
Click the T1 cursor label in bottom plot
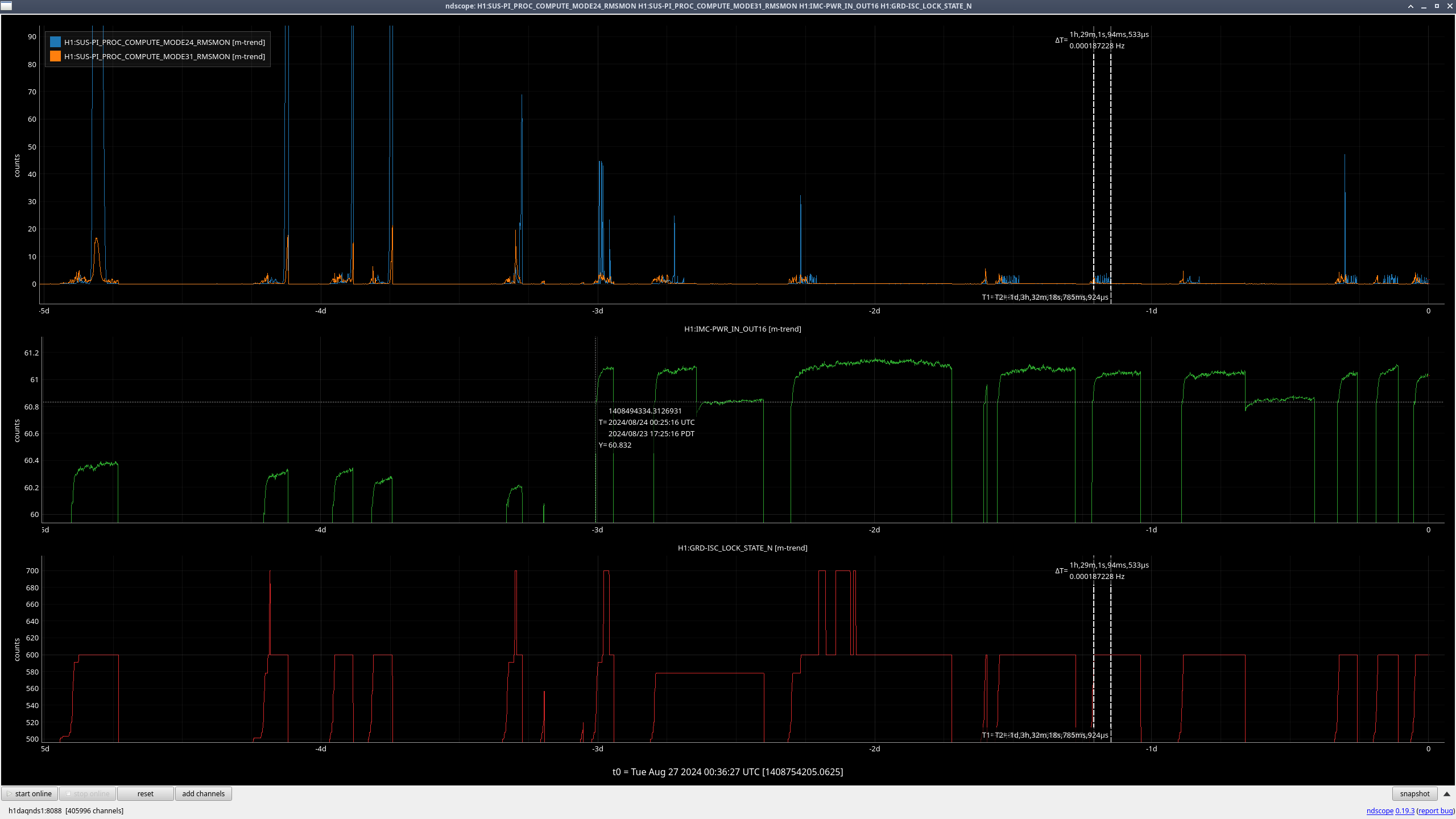(x=1045, y=735)
